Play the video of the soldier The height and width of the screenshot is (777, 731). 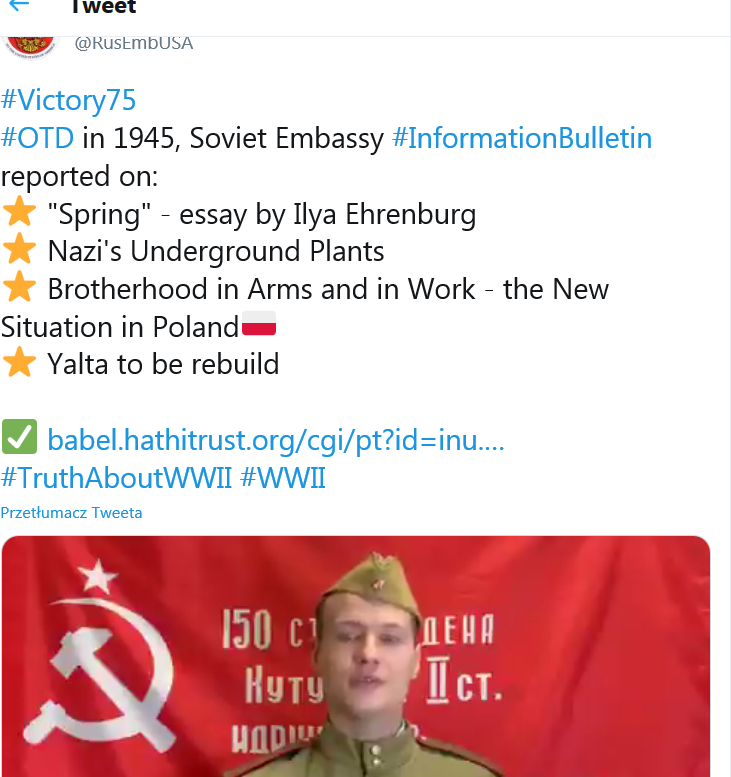[356, 656]
